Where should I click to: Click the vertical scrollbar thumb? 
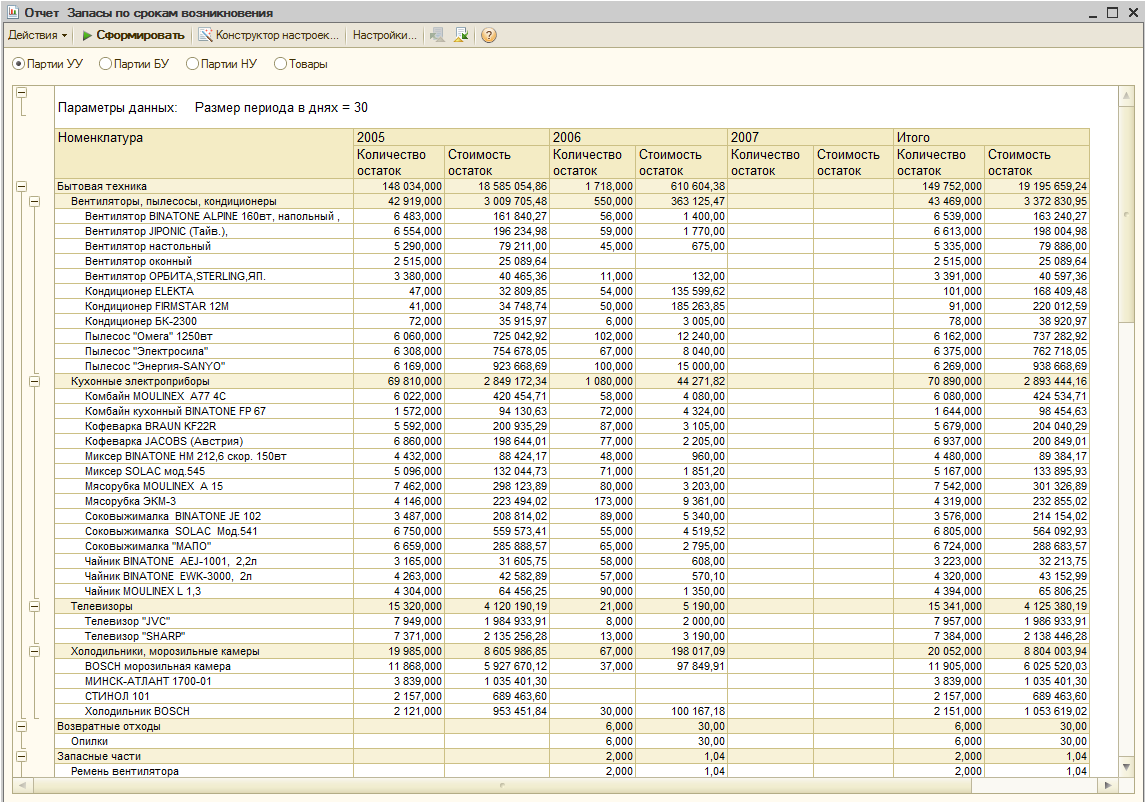pyautogui.click(x=1126, y=213)
